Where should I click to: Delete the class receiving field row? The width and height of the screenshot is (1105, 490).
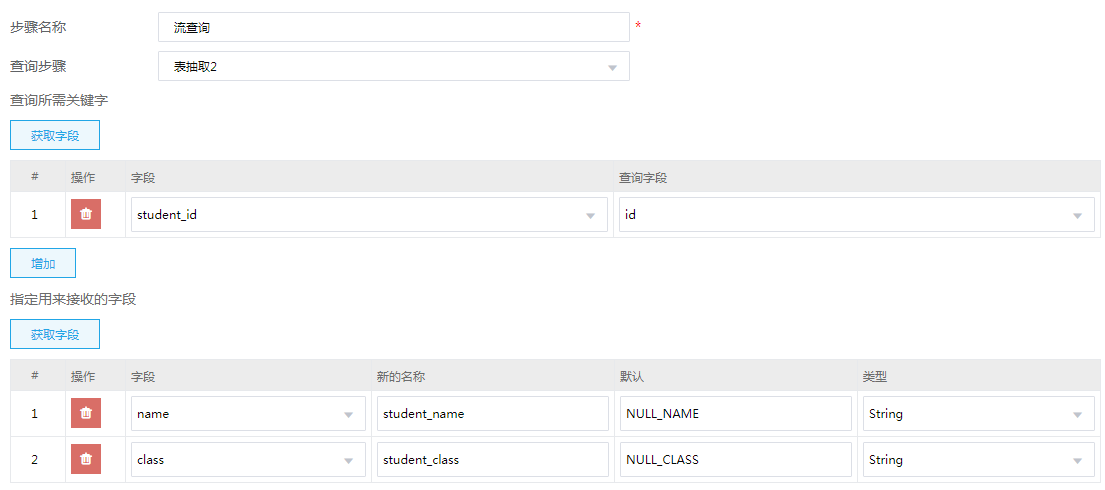click(86, 459)
